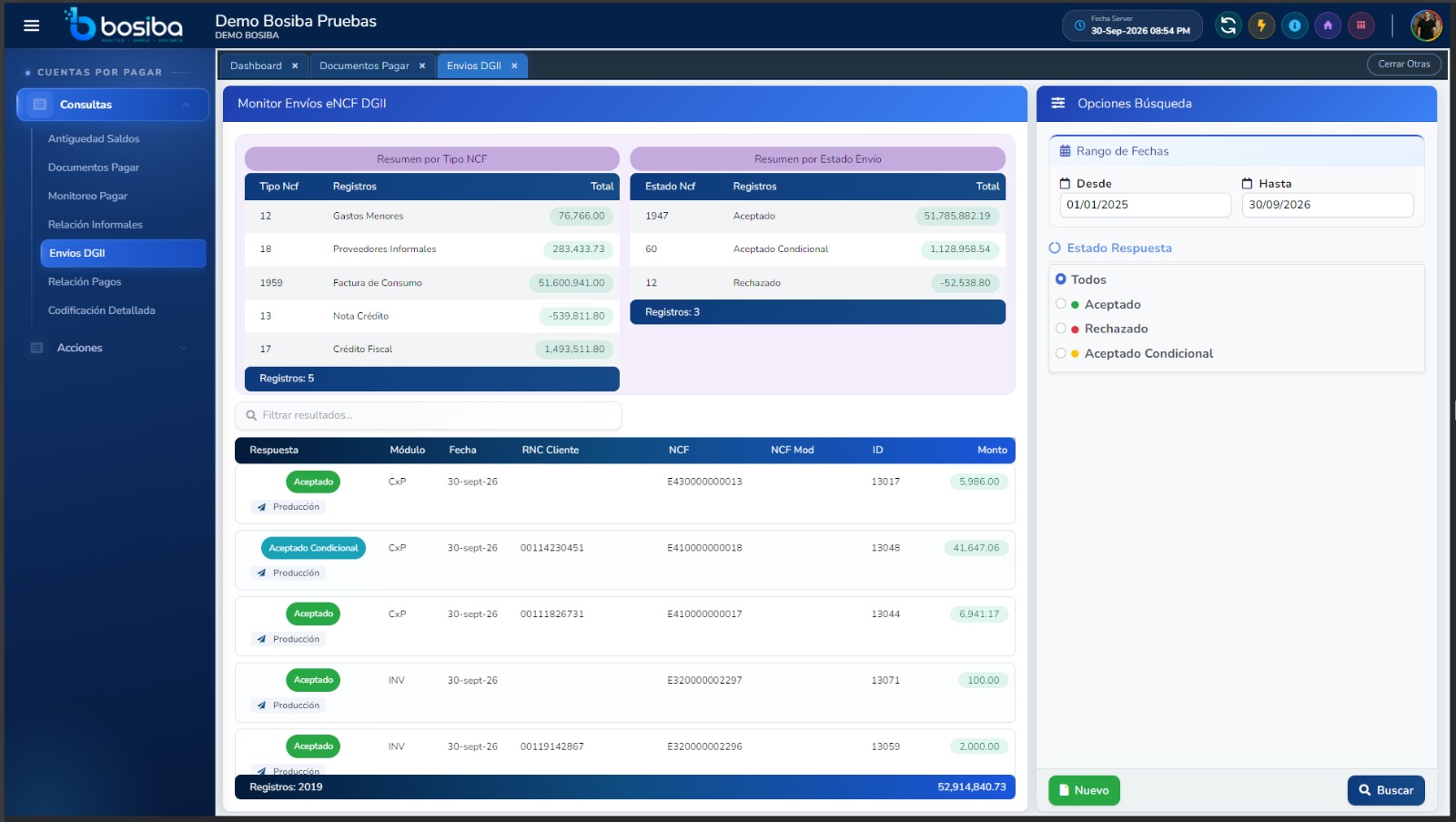Click the Buscar button
The width and height of the screenshot is (1456, 822).
pyautogui.click(x=1386, y=790)
